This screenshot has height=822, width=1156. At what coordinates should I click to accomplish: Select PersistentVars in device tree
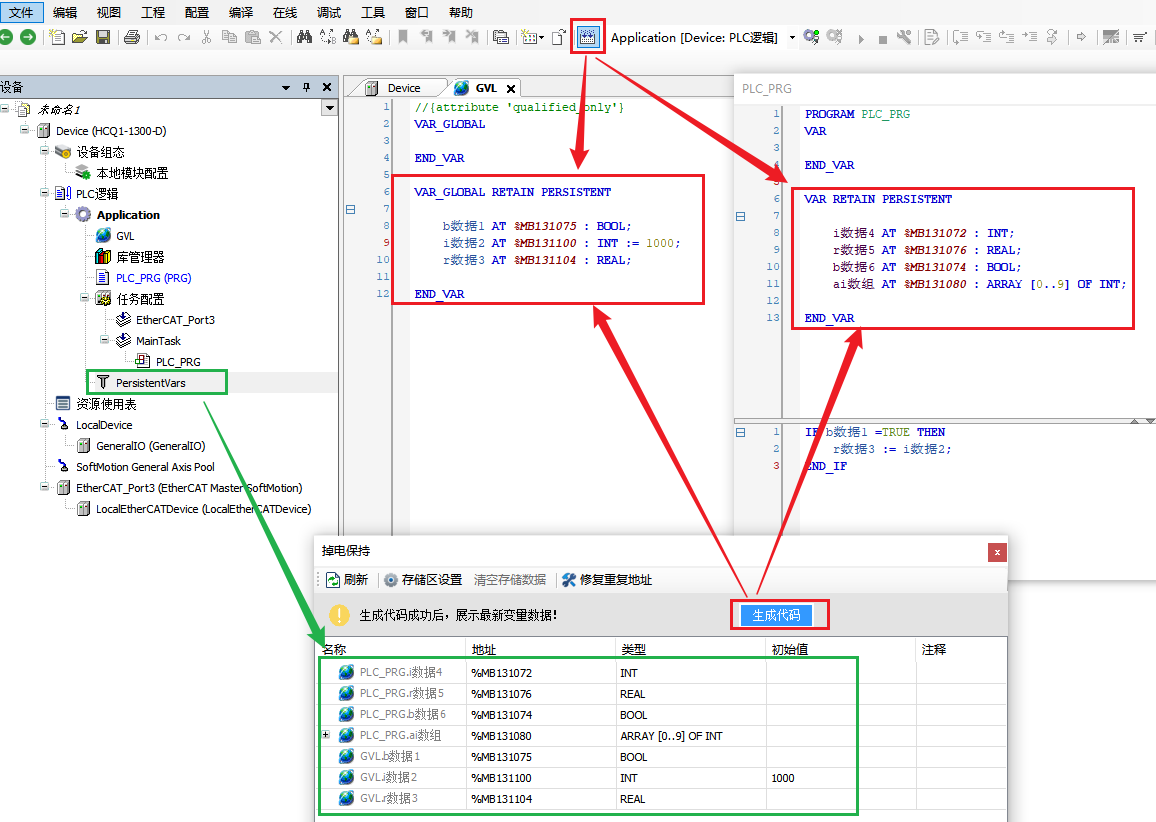(x=150, y=382)
